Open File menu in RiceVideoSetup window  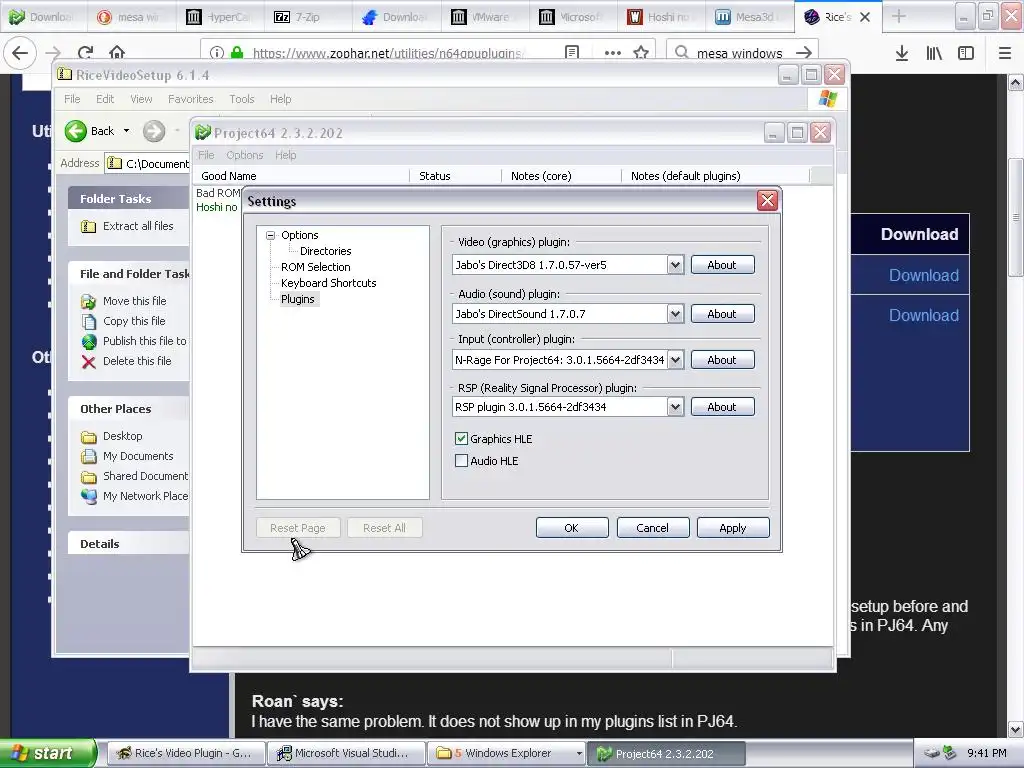(x=72, y=99)
